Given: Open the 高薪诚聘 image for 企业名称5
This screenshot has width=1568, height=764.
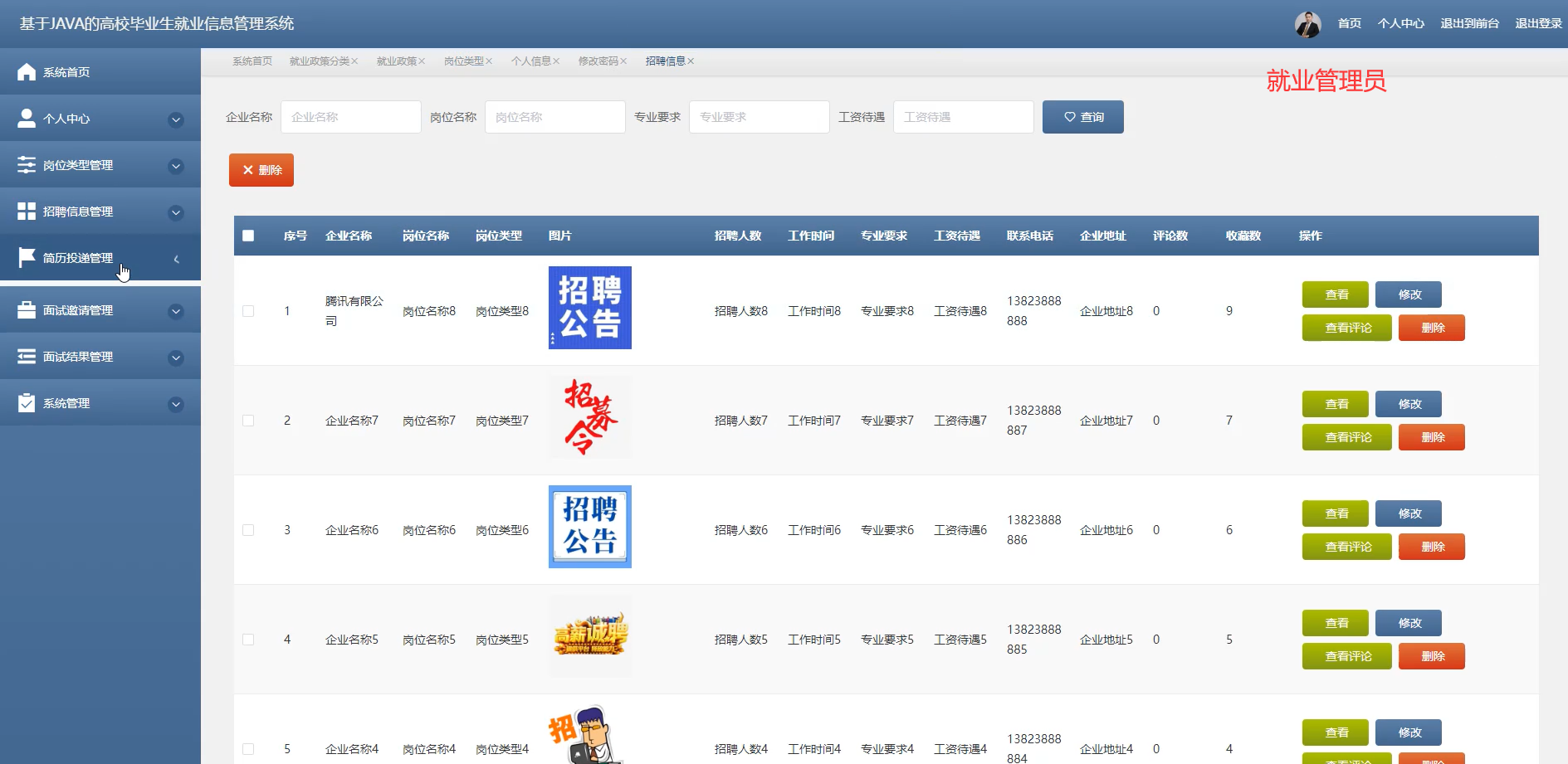Looking at the screenshot, I should (x=590, y=636).
